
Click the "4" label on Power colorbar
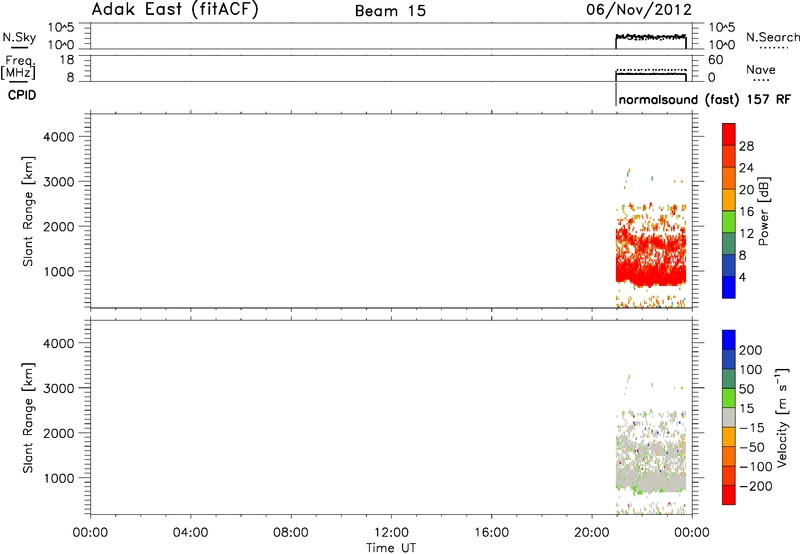(x=742, y=277)
